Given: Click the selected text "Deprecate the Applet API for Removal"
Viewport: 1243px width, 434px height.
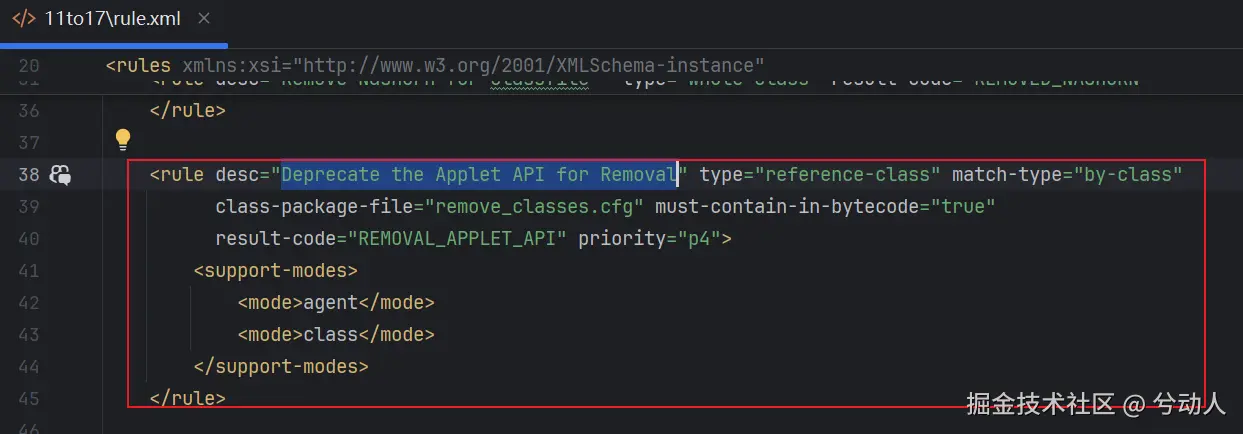Looking at the screenshot, I should (x=479, y=175).
